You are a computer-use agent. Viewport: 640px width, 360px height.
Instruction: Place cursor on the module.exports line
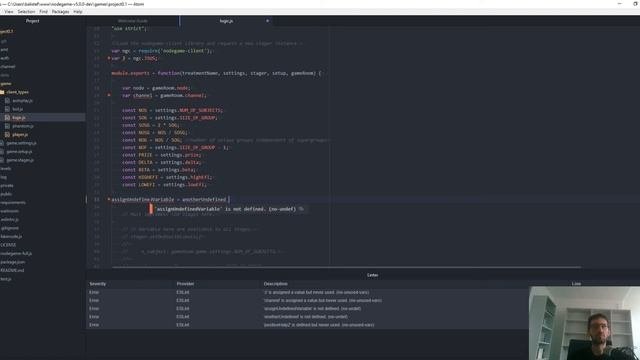(x=216, y=73)
